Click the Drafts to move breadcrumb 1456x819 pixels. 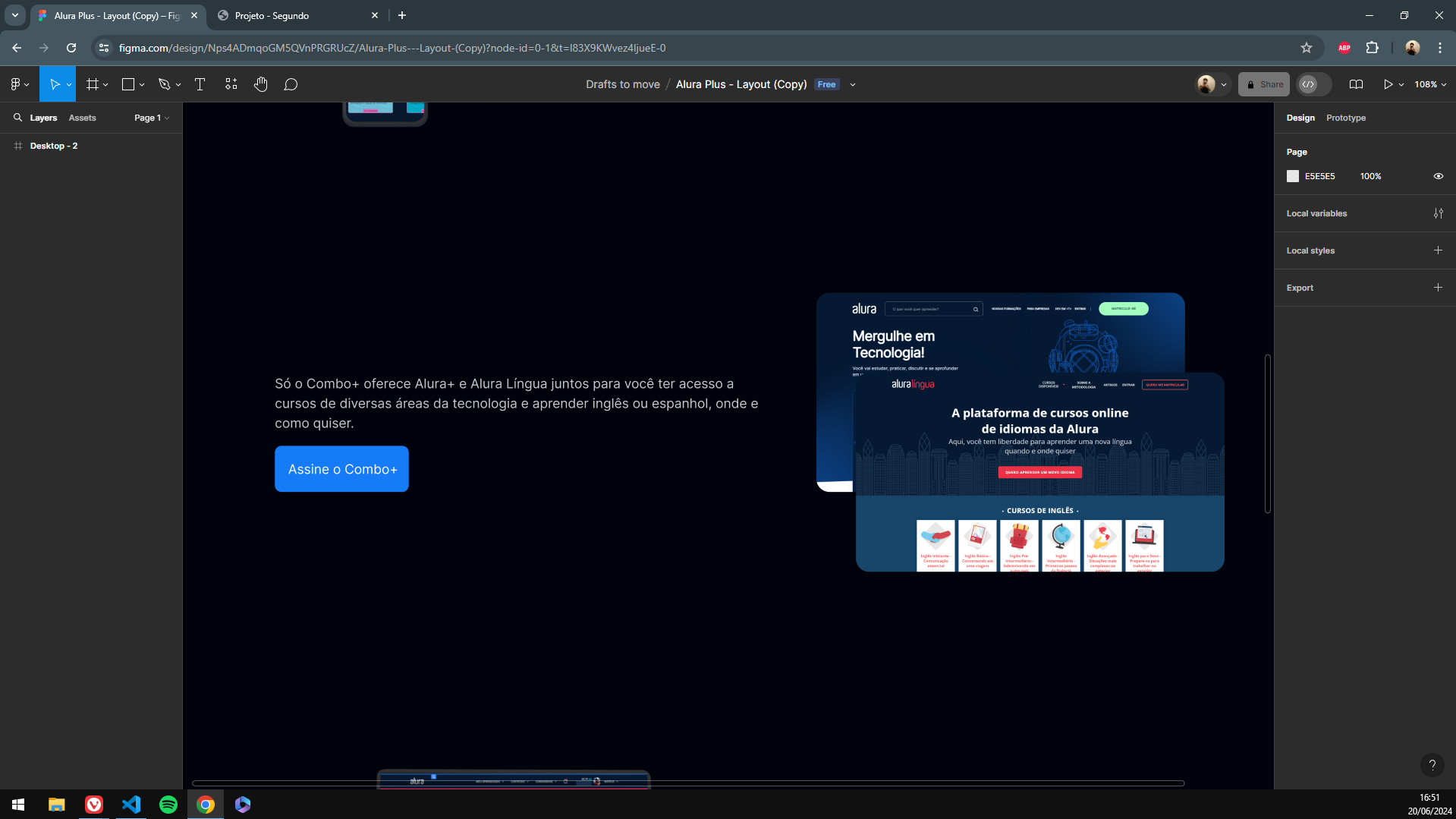pyautogui.click(x=623, y=84)
